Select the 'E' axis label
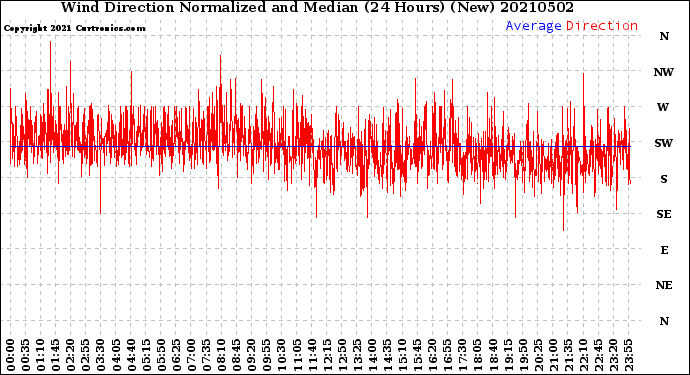The height and width of the screenshot is (375, 690). point(664,250)
